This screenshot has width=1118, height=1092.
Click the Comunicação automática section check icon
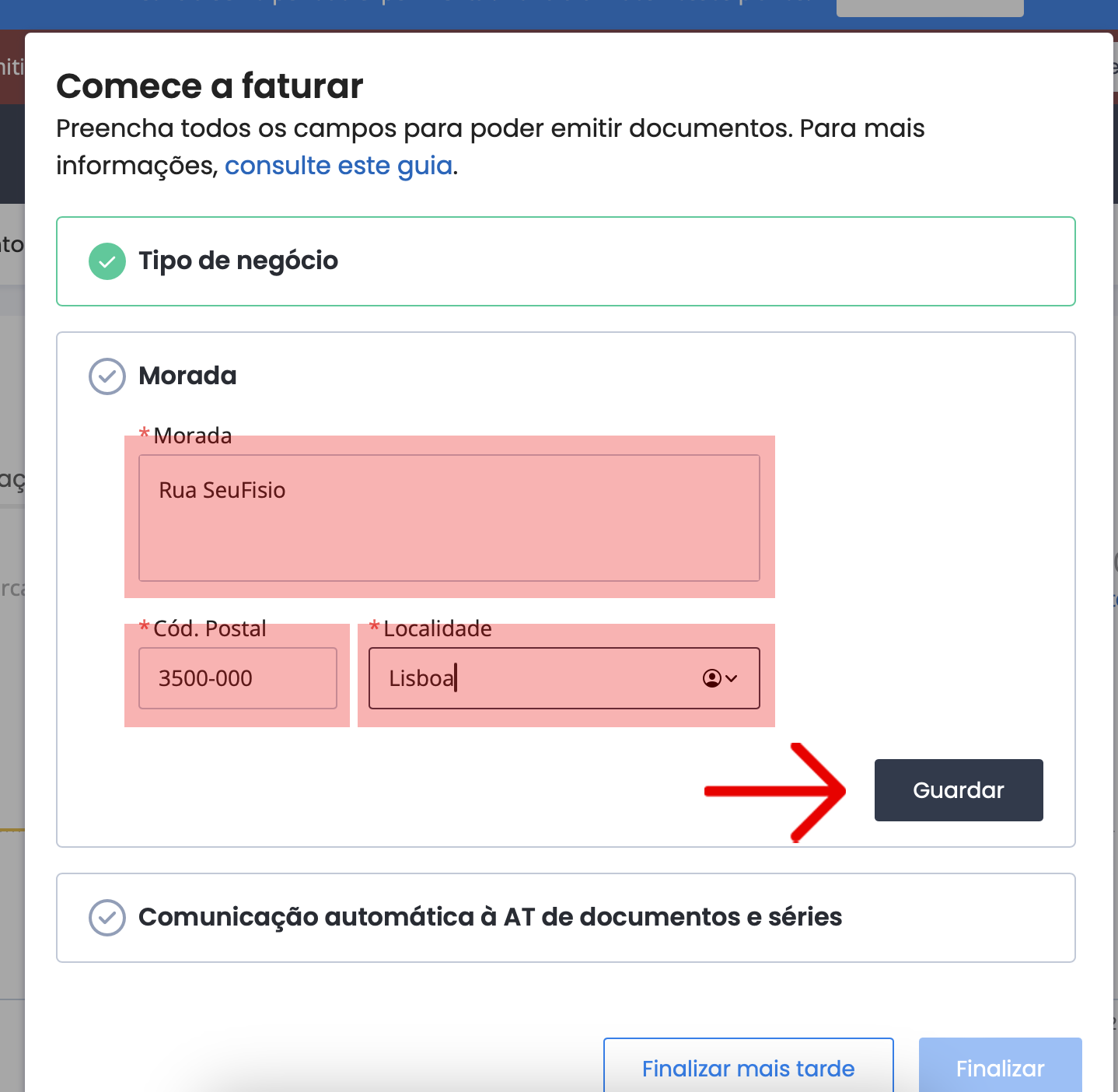pyautogui.click(x=107, y=918)
